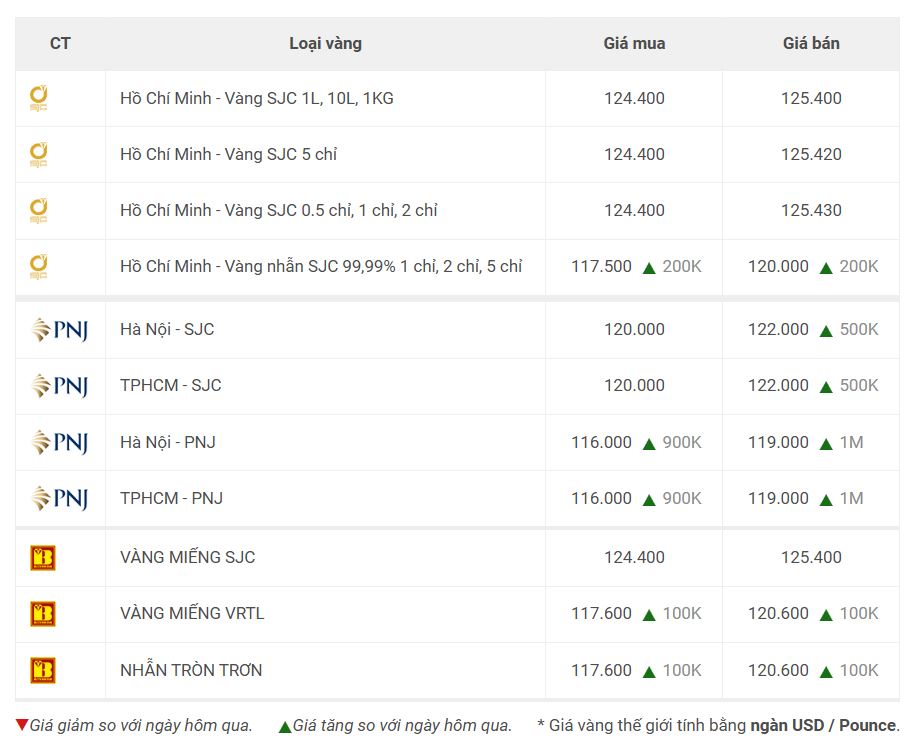913x749 pixels.
Task: Click the red logo beside NHẪN TRÒN TRƠN
Action: click(43, 670)
